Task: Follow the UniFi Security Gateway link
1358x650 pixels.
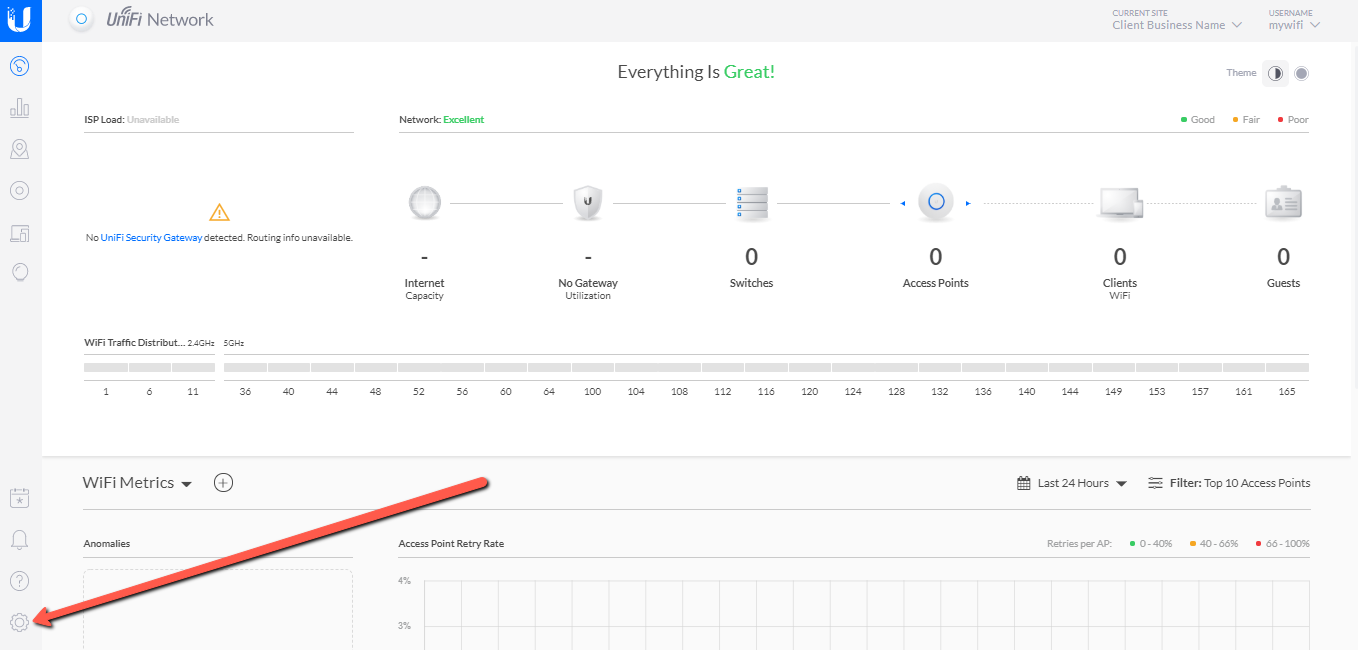Action: tap(151, 238)
